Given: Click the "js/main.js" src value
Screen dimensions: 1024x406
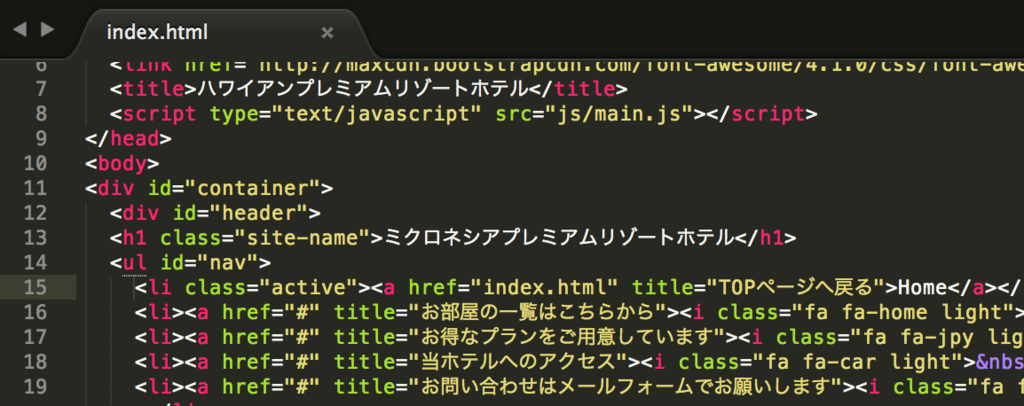Looking at the screenshot, I should point(620,114).
